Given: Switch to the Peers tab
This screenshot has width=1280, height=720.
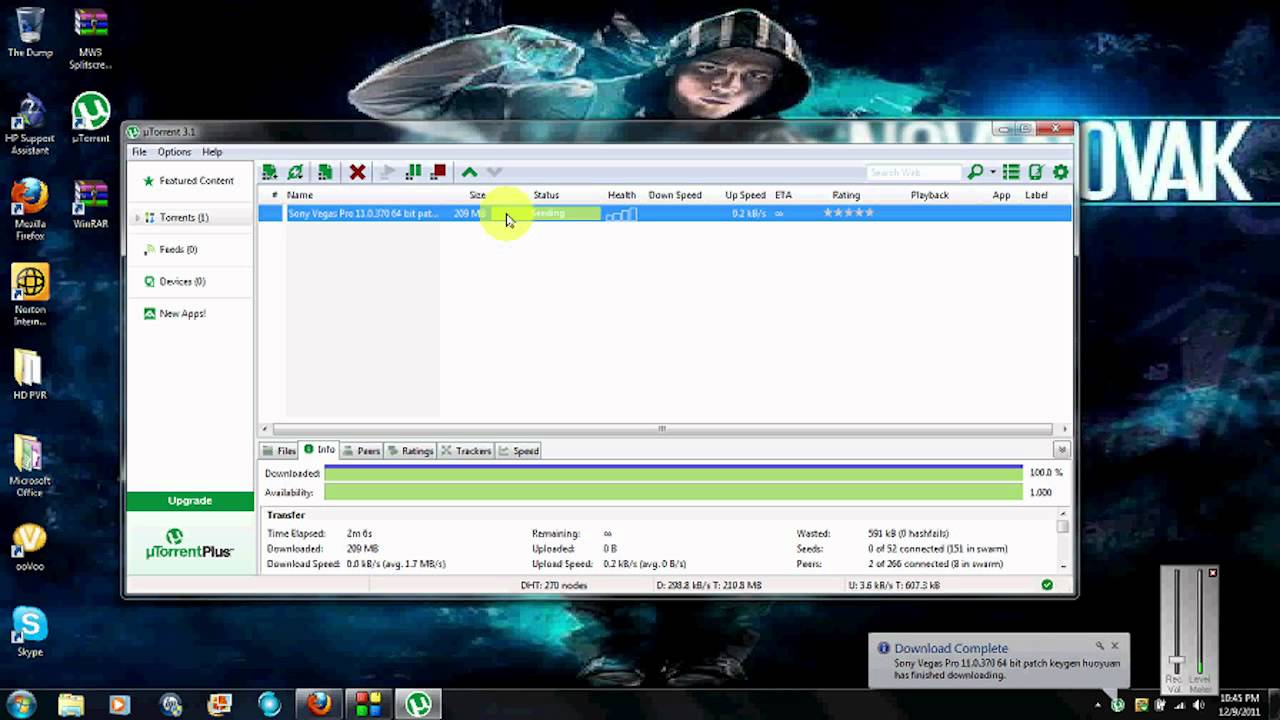Looking at the screenshot, I should [x=362, y=451].
